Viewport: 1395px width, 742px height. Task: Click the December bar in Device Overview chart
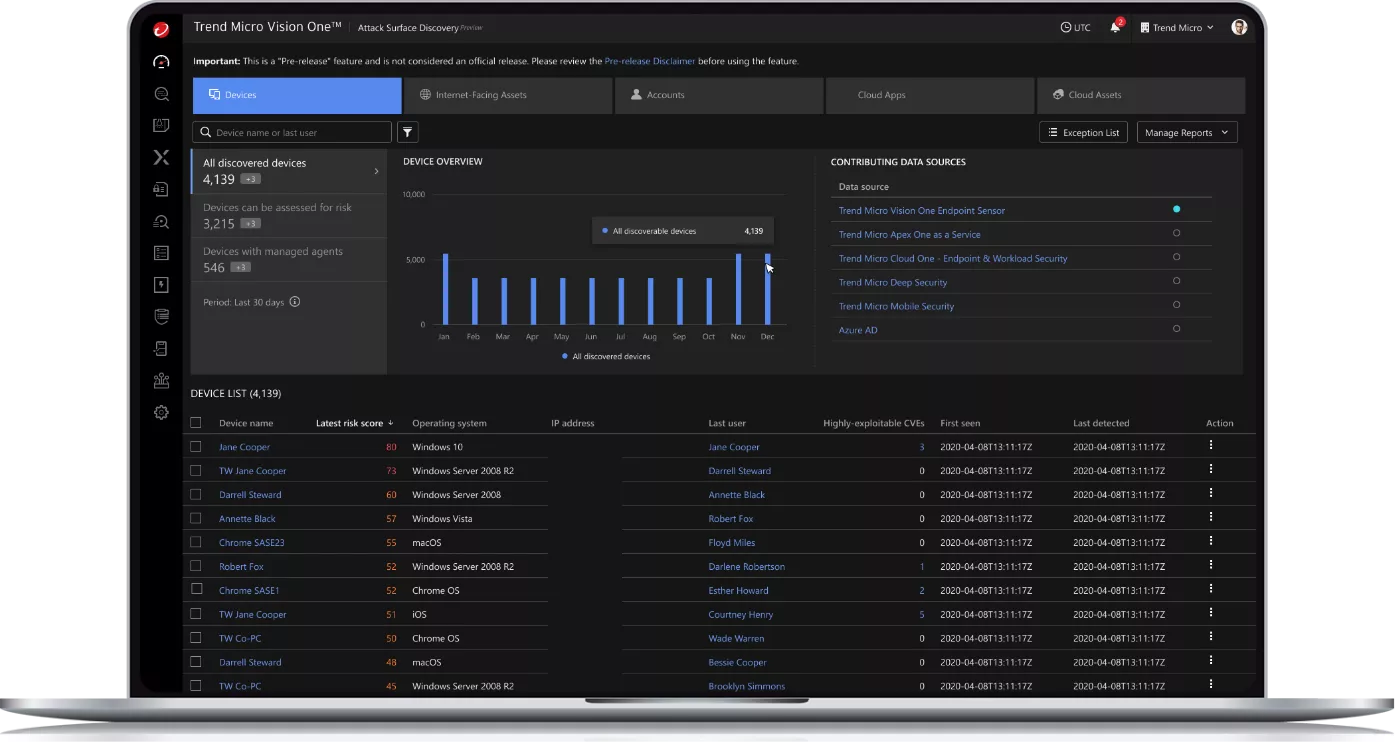[x=768, y=289]
